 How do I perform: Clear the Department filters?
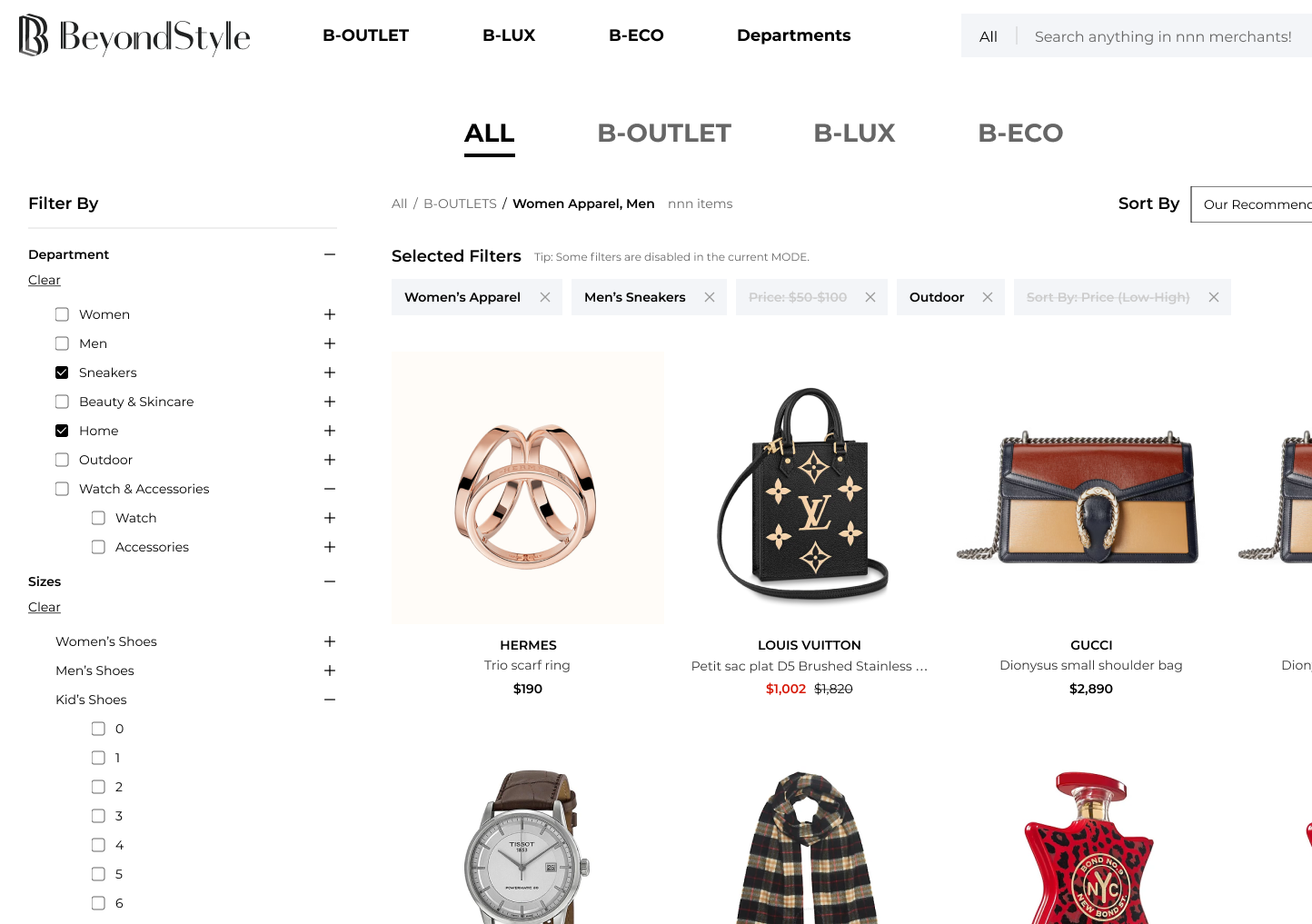pyautogui.click(x=45, y=280)
